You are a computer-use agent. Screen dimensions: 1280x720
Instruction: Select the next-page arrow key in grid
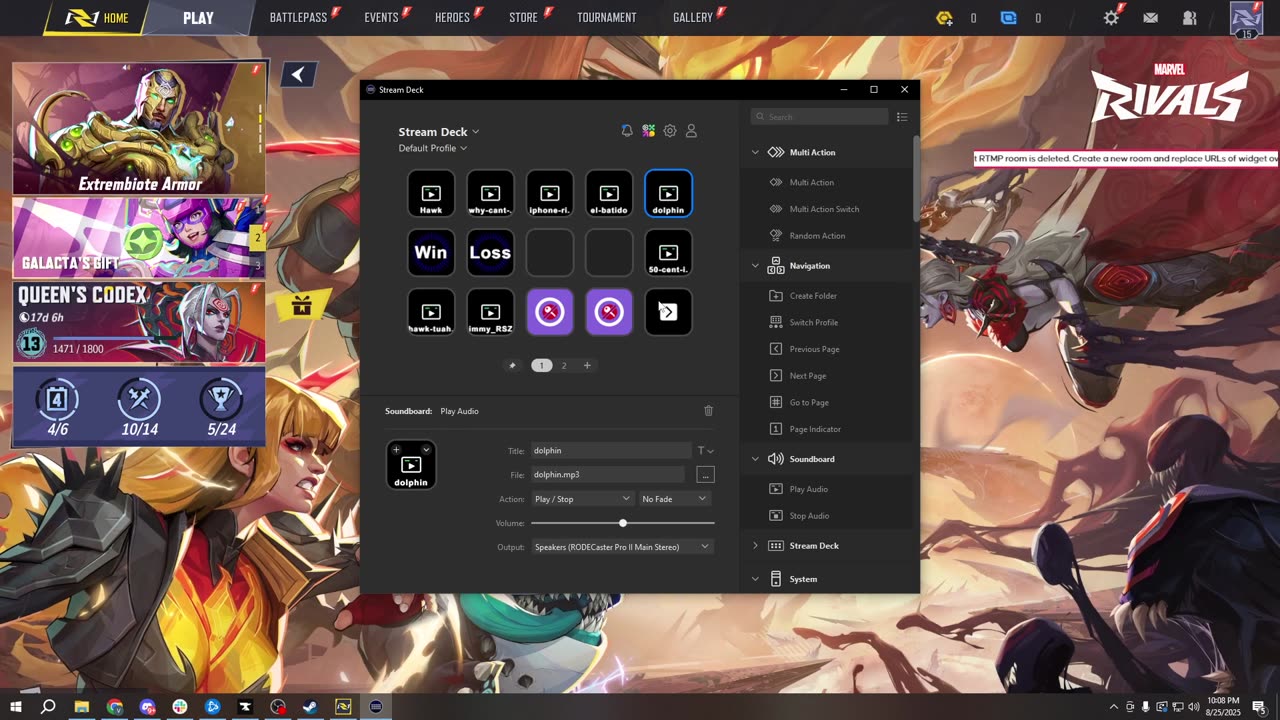[668, 312]
